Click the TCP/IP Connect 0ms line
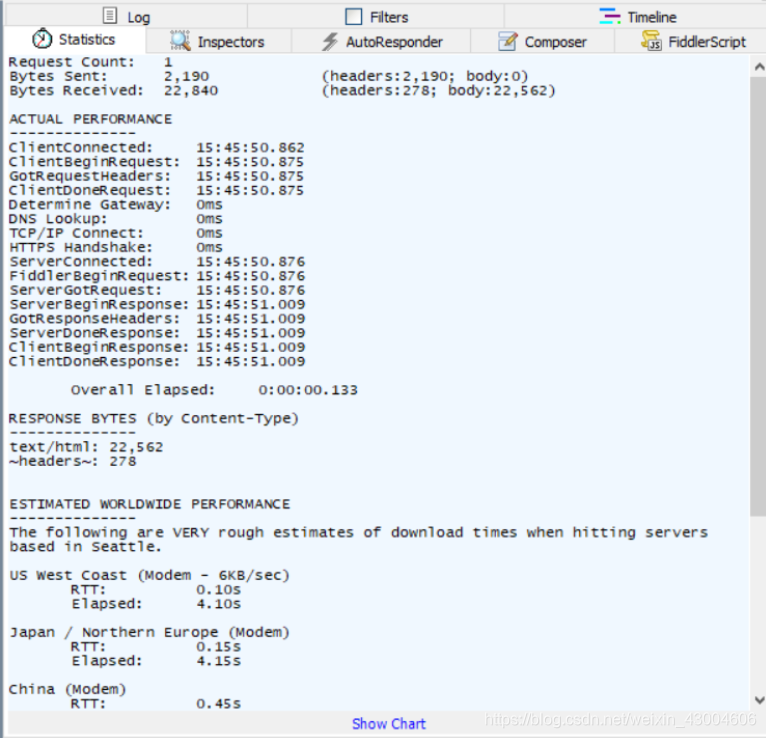Viewport: 766px width, 738px height. pyautogui.click(x=116, y=233)
